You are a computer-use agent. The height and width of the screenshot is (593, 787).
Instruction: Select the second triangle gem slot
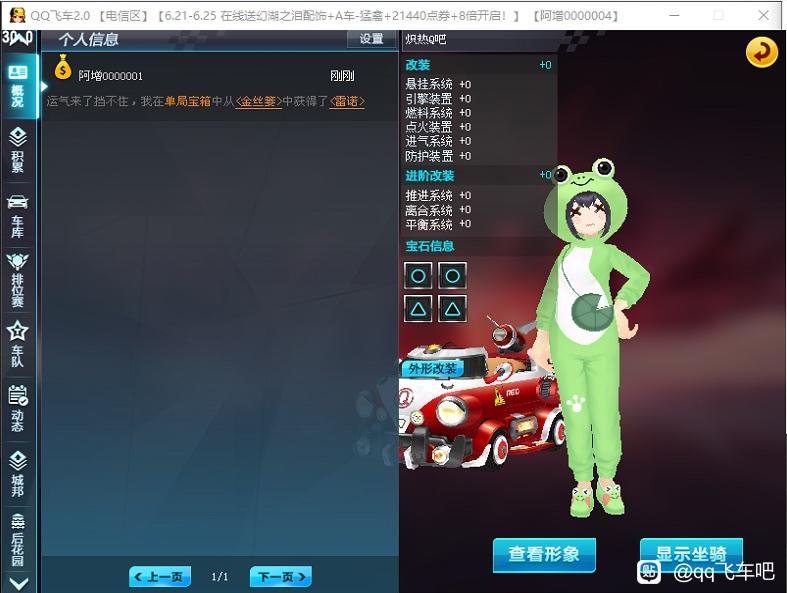point(453,308)
